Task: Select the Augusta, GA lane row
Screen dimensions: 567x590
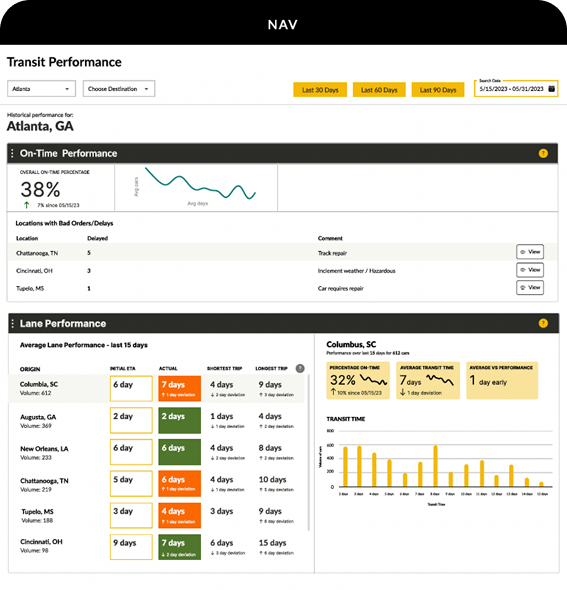Action: [x=156, y=420]
